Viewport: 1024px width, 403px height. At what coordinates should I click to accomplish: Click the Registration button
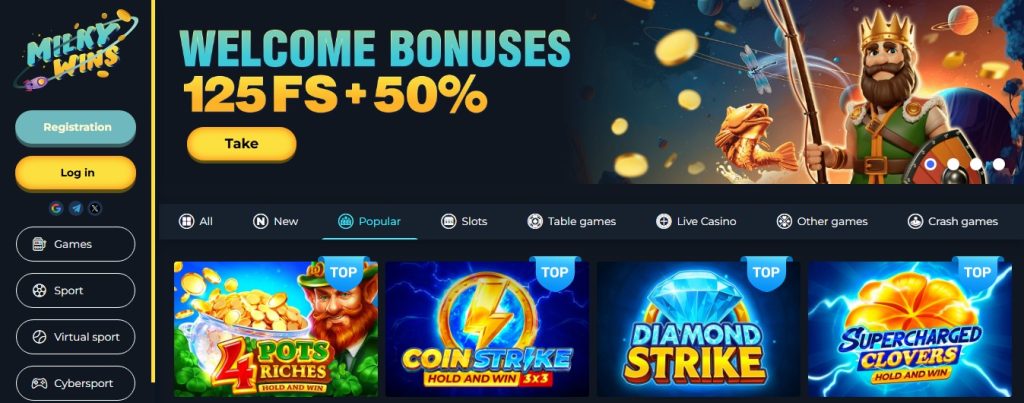tap(76, 127)
